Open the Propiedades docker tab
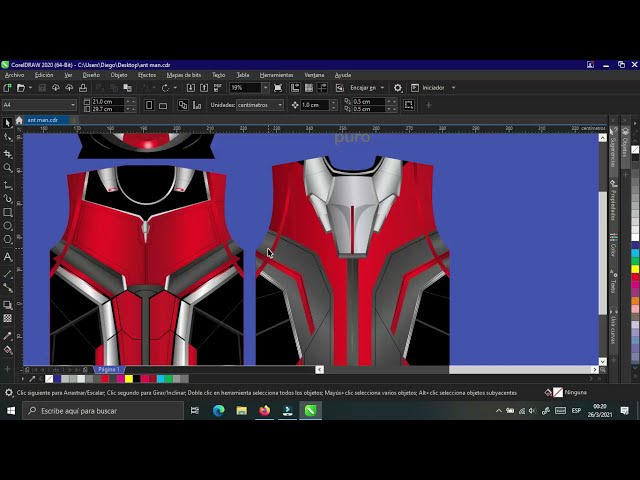 [x=613, y=201]
